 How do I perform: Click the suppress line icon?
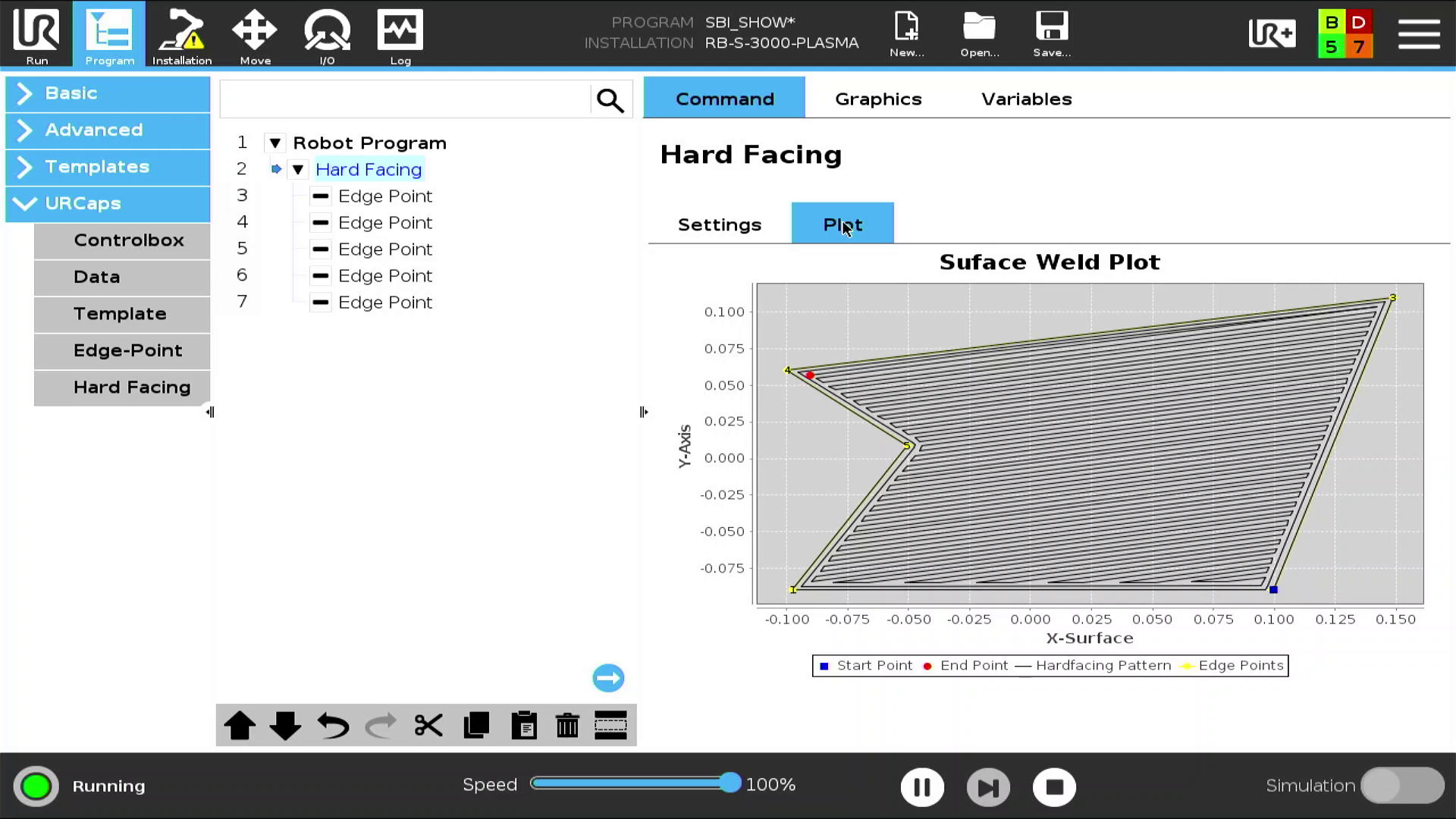(x=610, y=726)
